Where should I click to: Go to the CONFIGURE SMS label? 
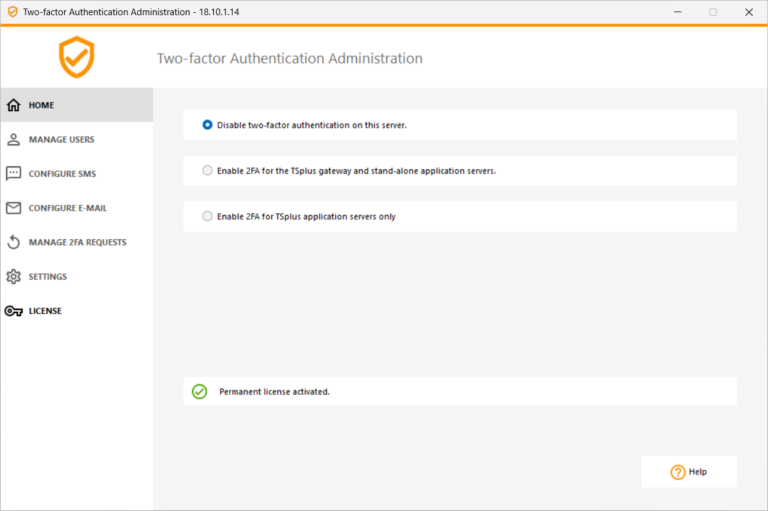point(62,174)
